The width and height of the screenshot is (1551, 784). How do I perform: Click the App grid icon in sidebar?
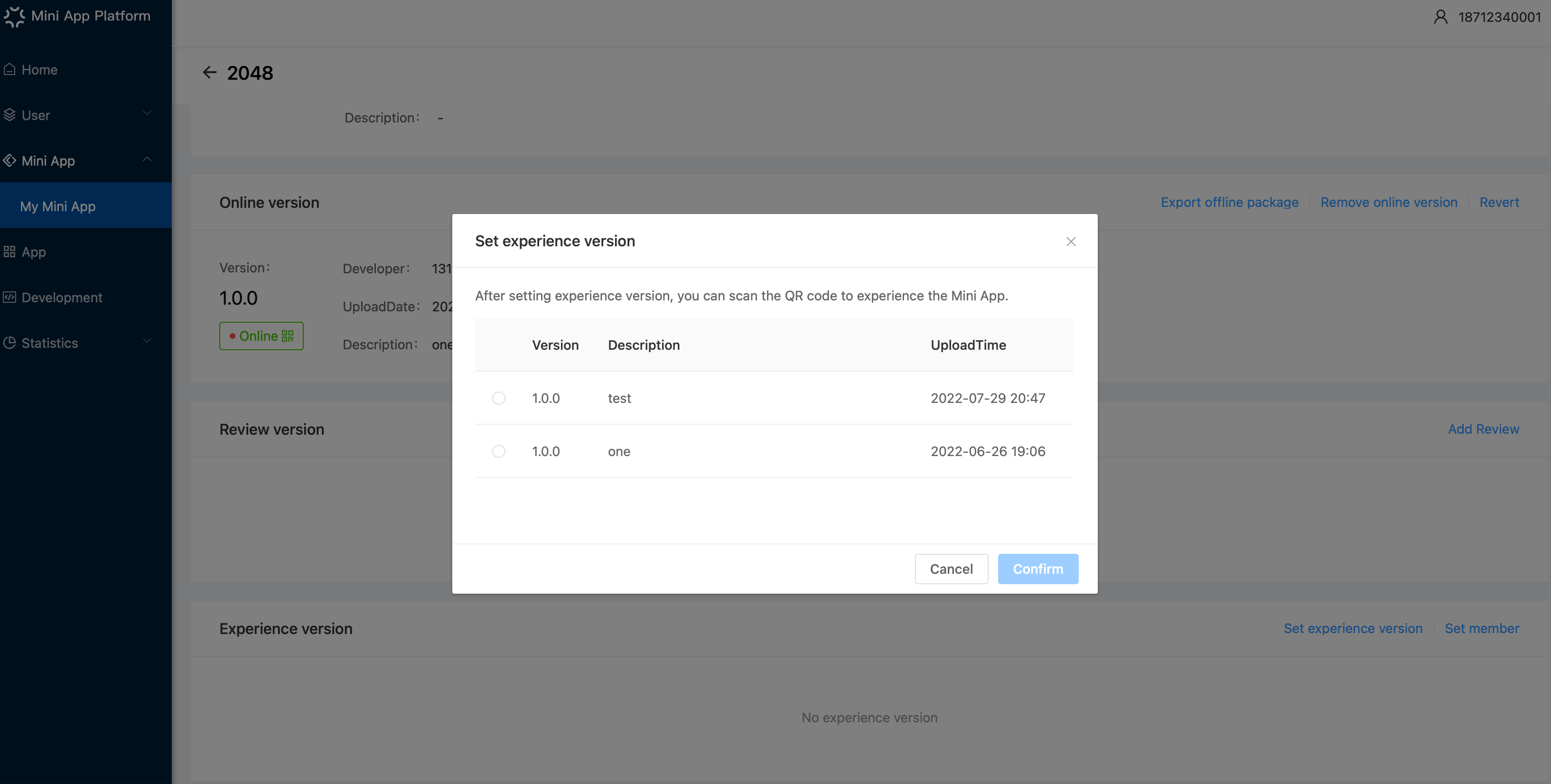click(9, 252)
